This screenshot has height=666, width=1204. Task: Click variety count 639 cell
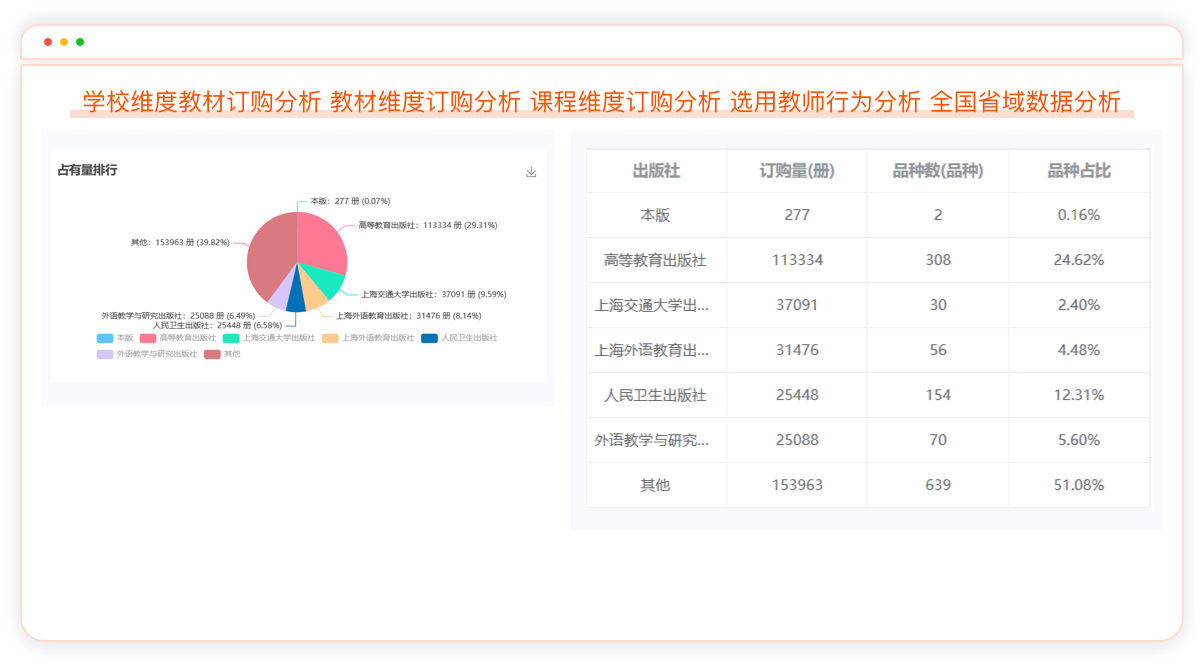click(x=938, y=485)
